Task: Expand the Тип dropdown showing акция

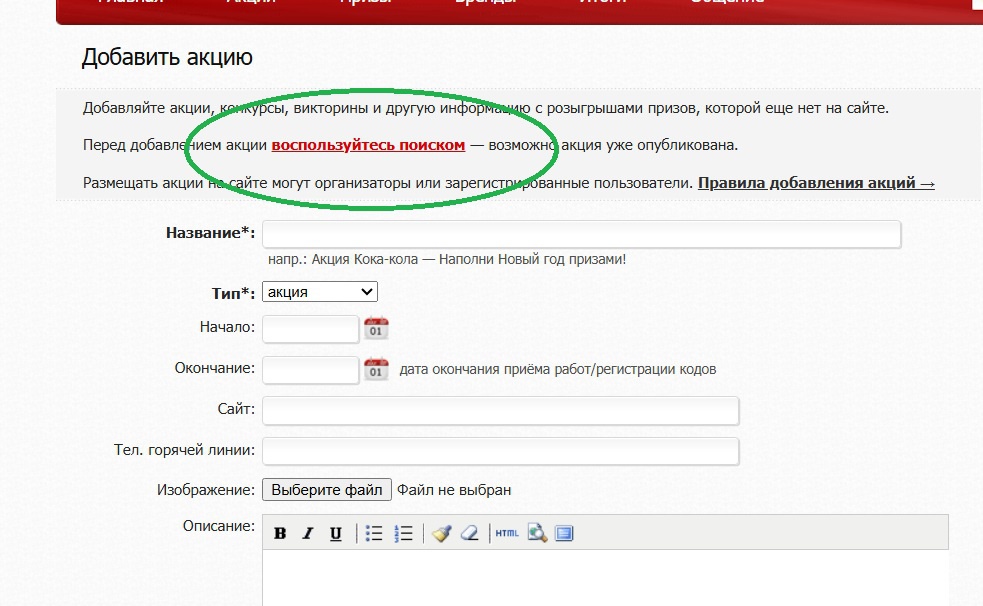Action: 320,292
